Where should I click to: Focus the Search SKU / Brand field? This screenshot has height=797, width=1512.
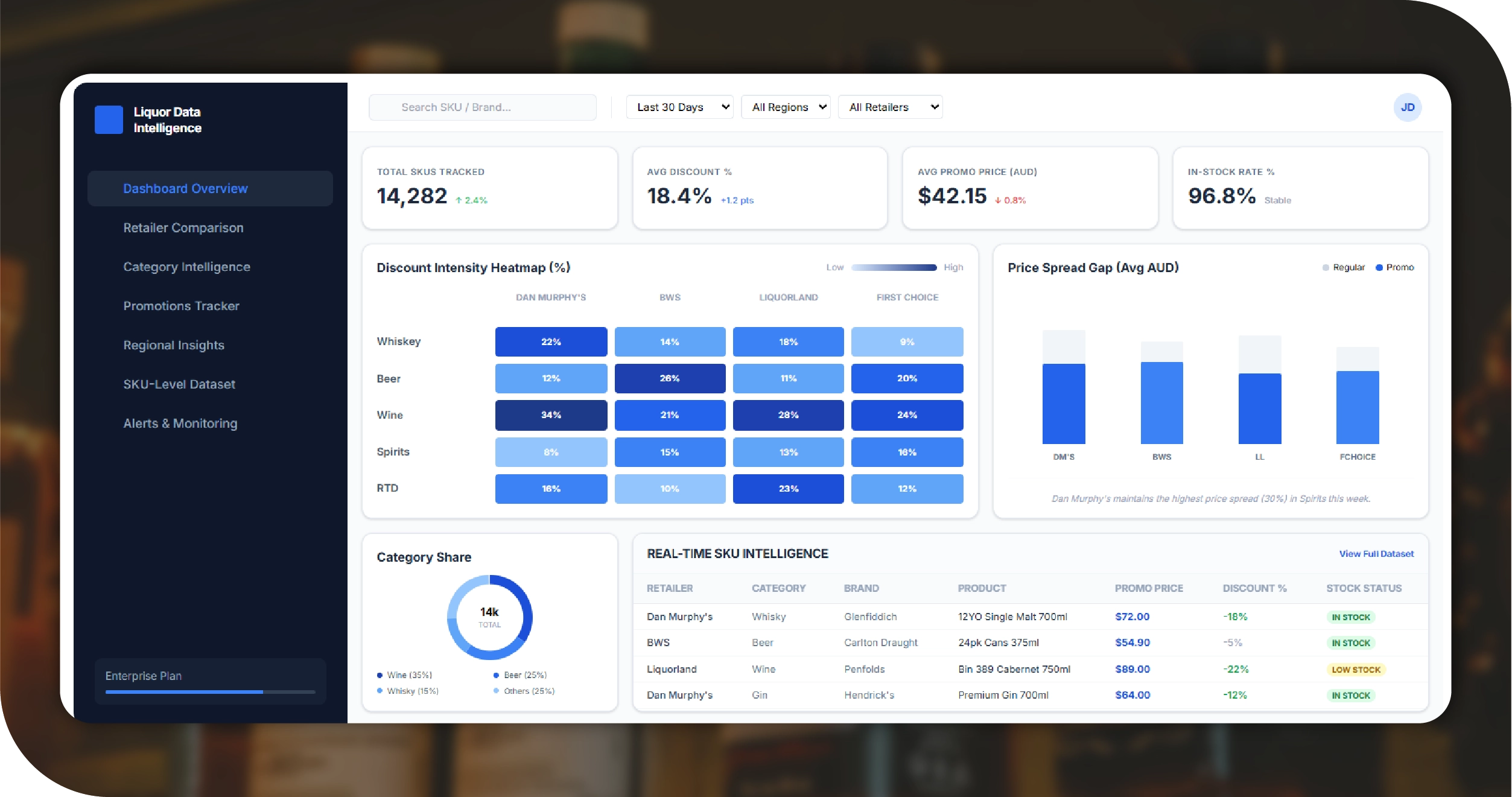(483, 107)
